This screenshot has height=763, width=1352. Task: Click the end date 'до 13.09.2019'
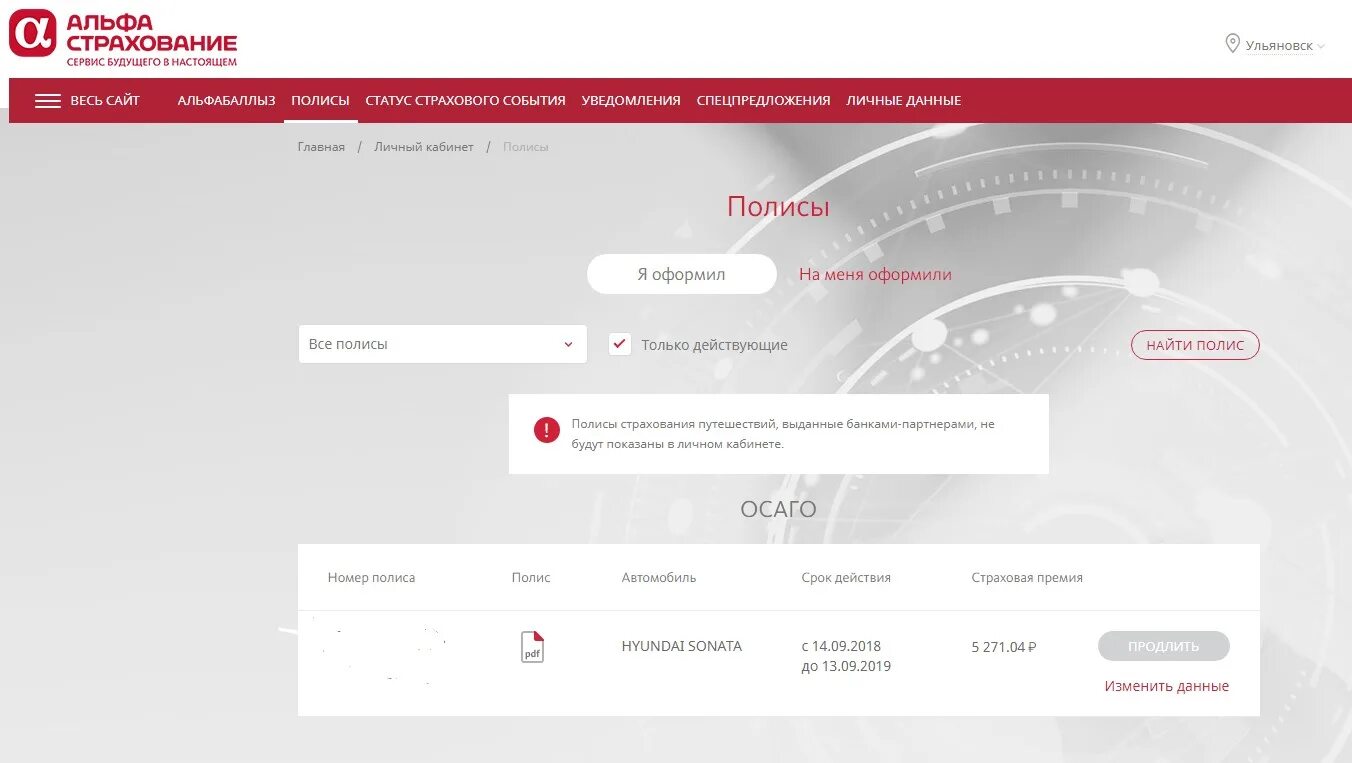846,666
